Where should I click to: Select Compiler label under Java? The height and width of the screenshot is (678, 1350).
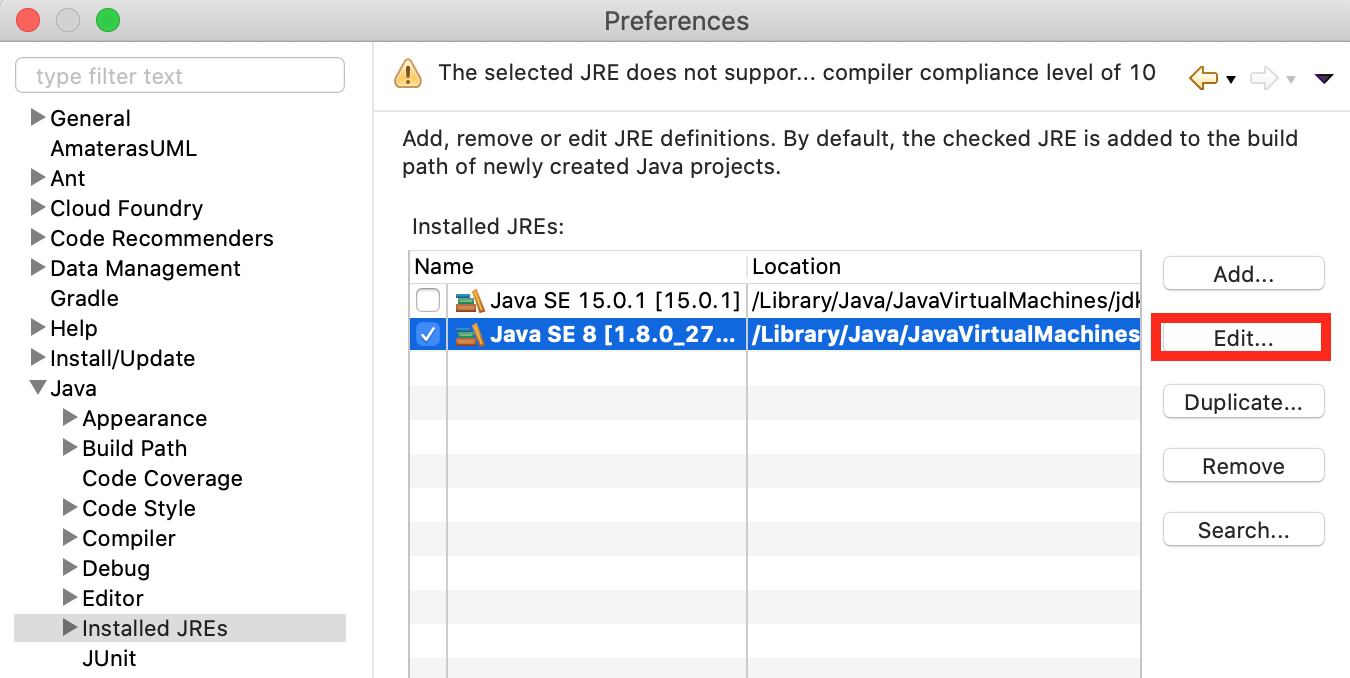click(x=129, y=538)
